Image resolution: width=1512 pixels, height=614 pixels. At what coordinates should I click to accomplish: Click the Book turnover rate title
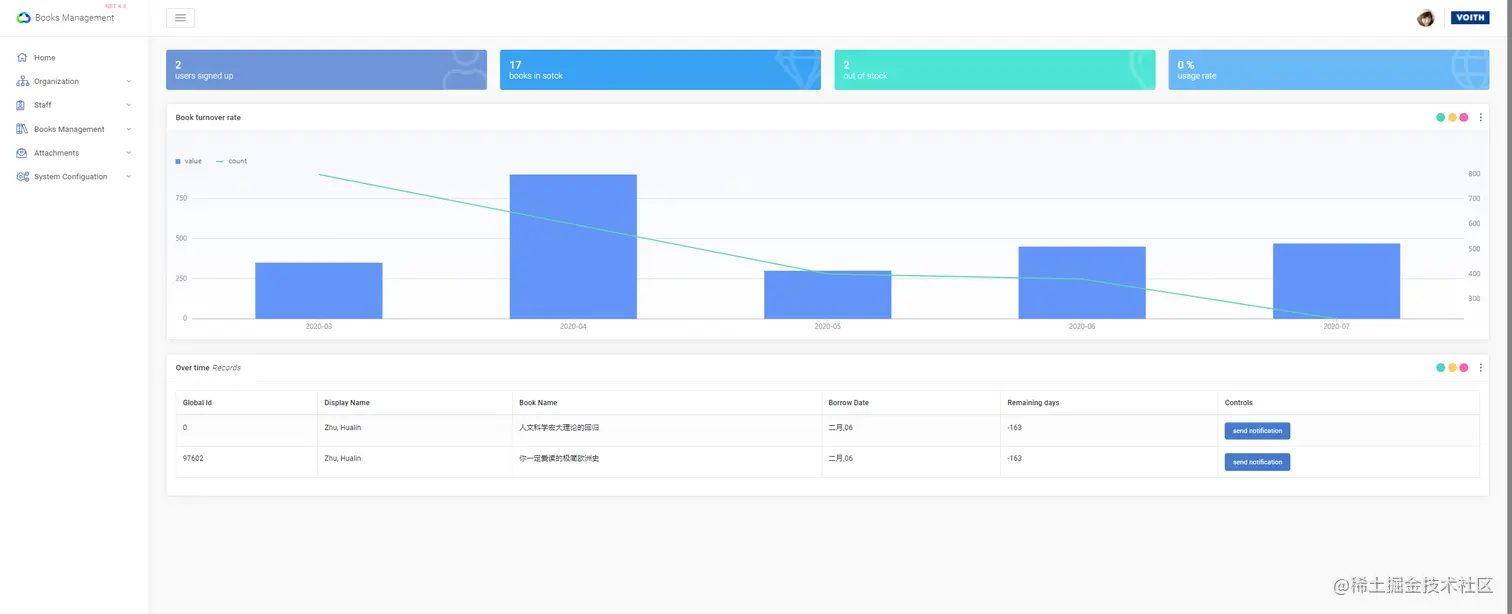coord(208,117)
